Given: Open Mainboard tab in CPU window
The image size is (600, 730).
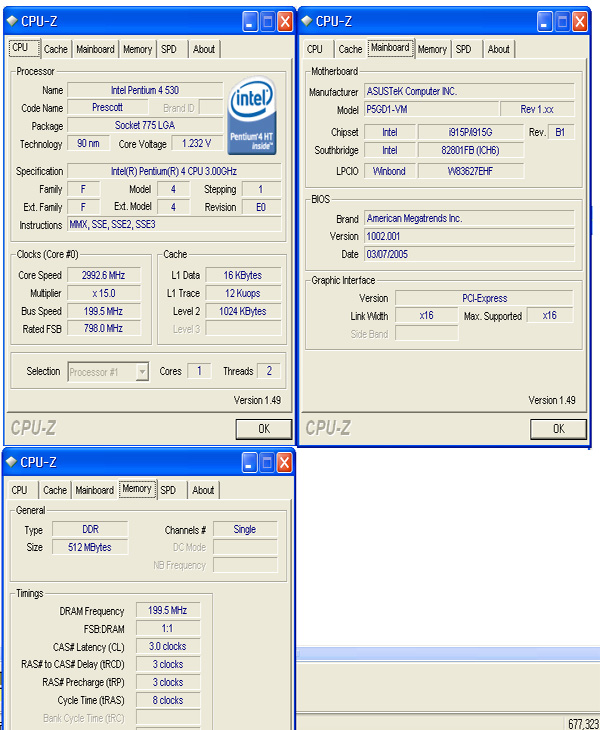Looking at the screenshot, I should [95, 49].
